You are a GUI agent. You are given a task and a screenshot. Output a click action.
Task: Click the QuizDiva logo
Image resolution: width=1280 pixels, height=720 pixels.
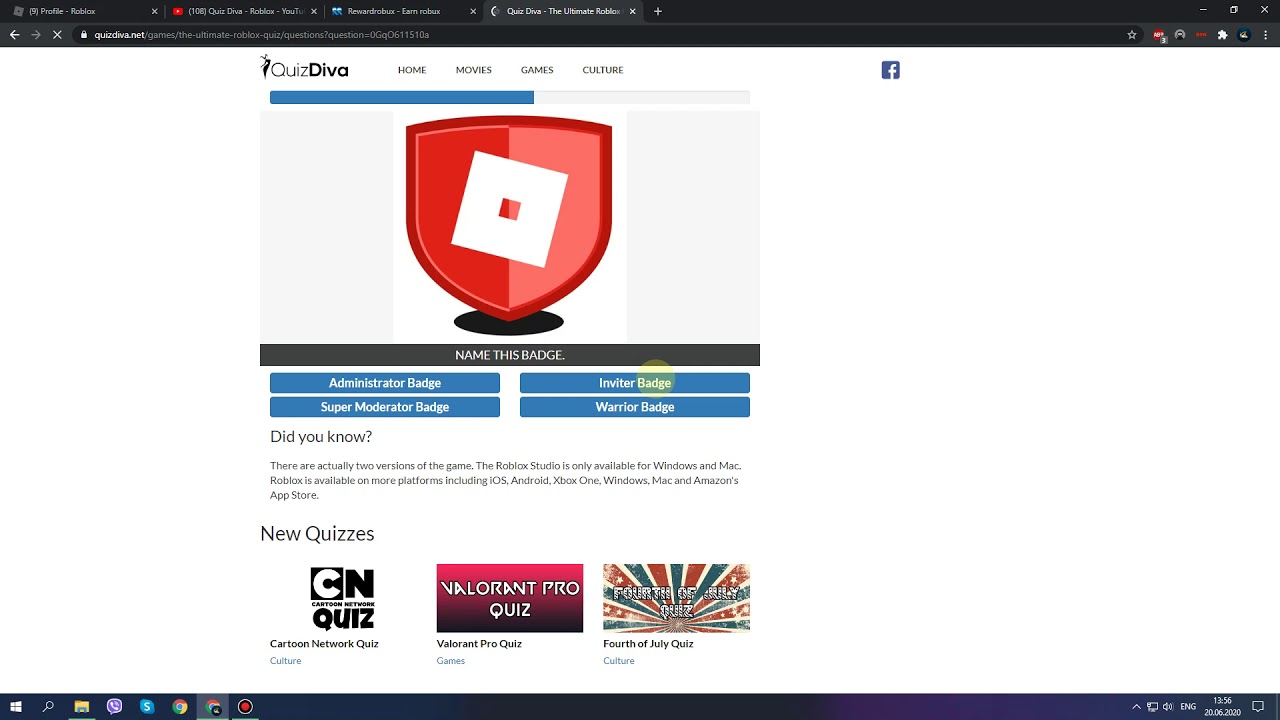point(304,68)
